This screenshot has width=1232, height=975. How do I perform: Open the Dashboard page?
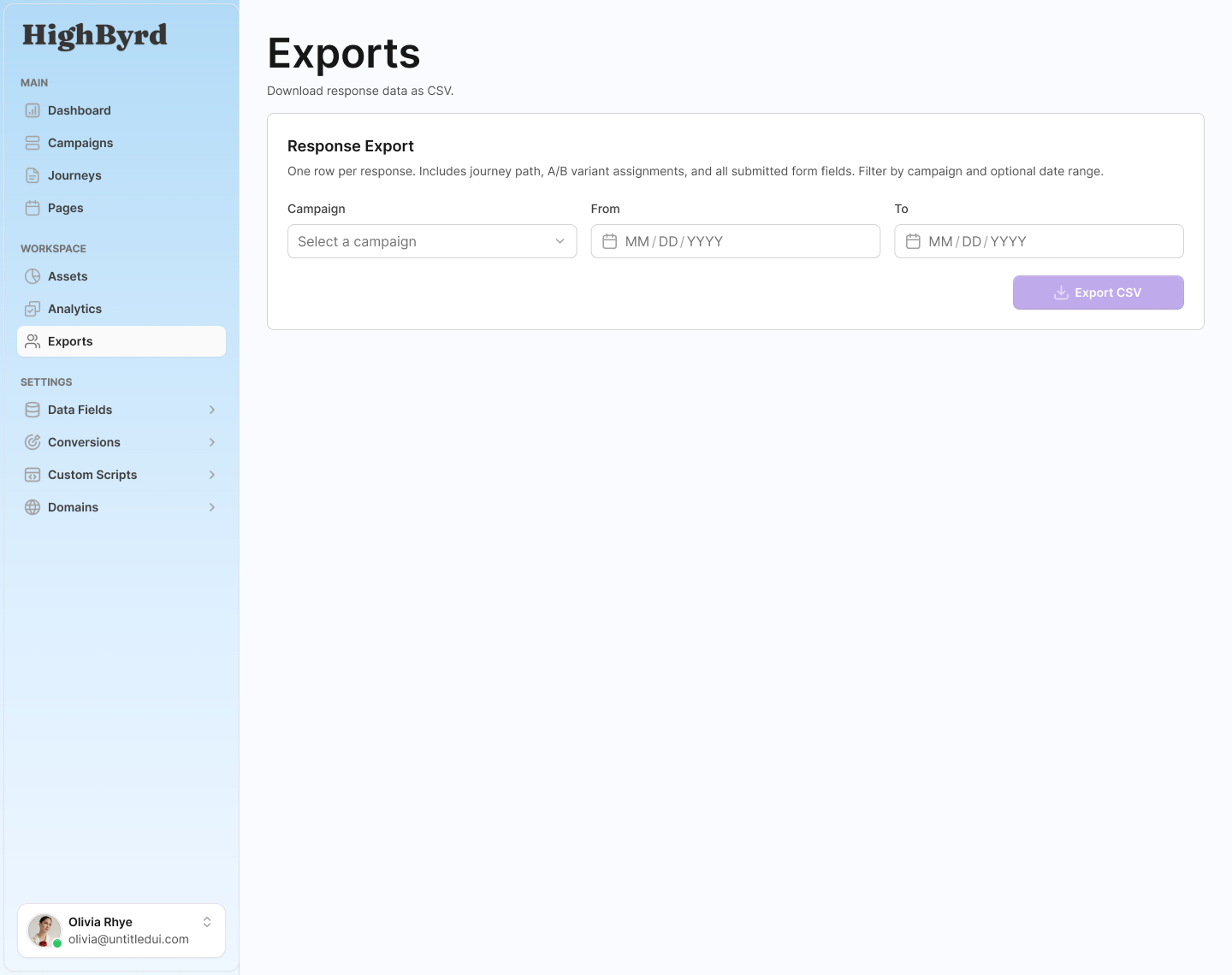coord(121,110)
